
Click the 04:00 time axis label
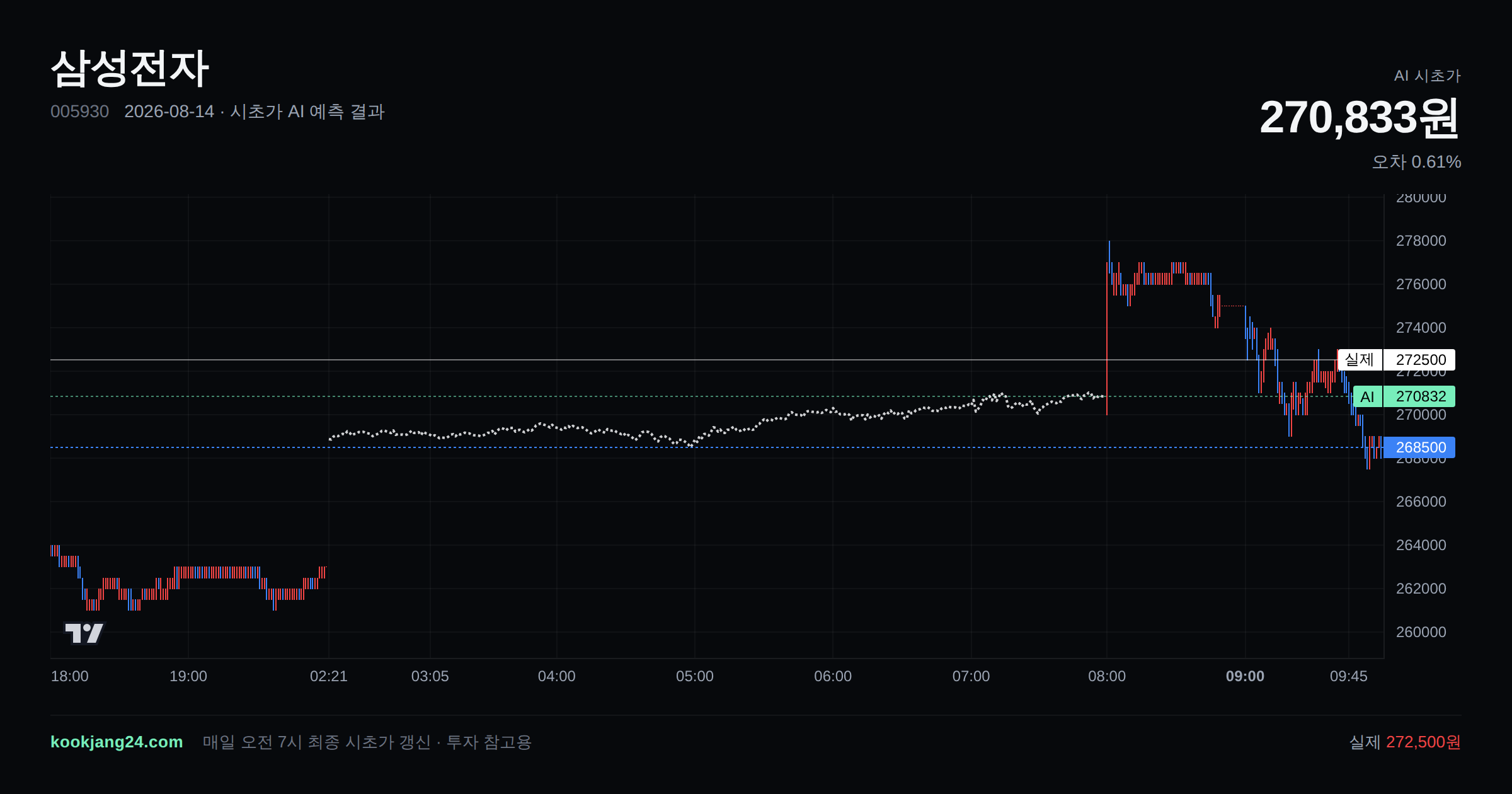tap(557, 676)
